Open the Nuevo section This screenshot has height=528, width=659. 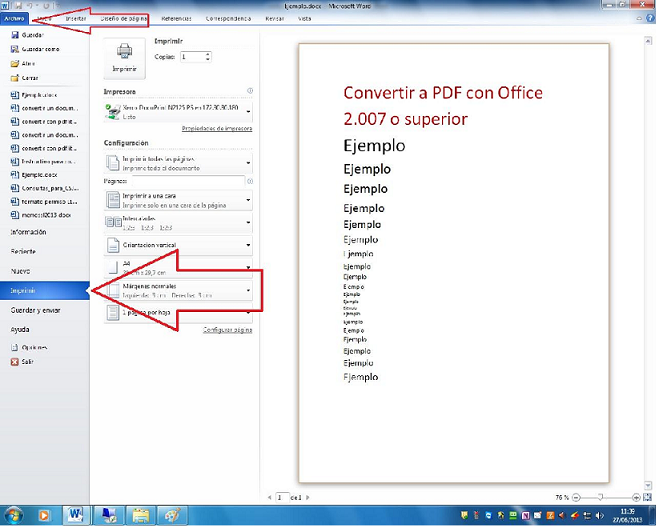click(x=20, y=272)
